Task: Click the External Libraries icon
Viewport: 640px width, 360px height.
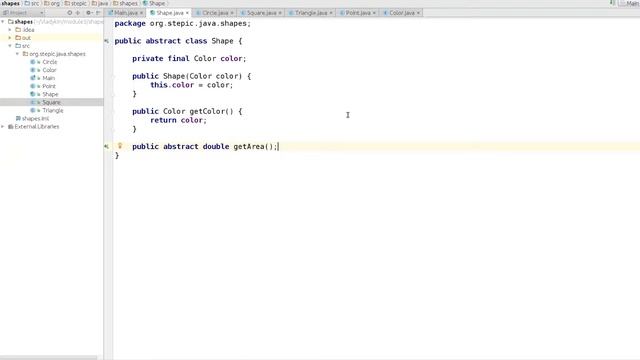Action: pyautogui.click(x=11, y=127)
